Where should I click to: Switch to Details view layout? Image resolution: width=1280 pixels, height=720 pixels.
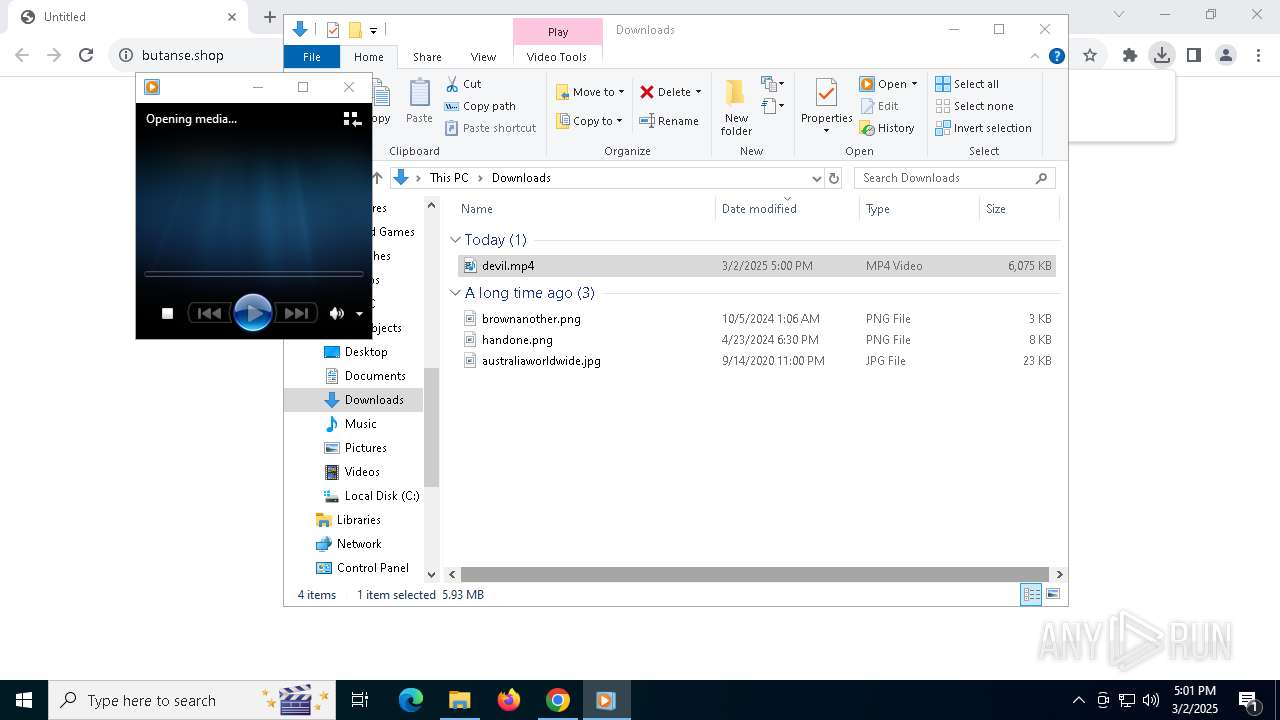[x=1030, y=595]
